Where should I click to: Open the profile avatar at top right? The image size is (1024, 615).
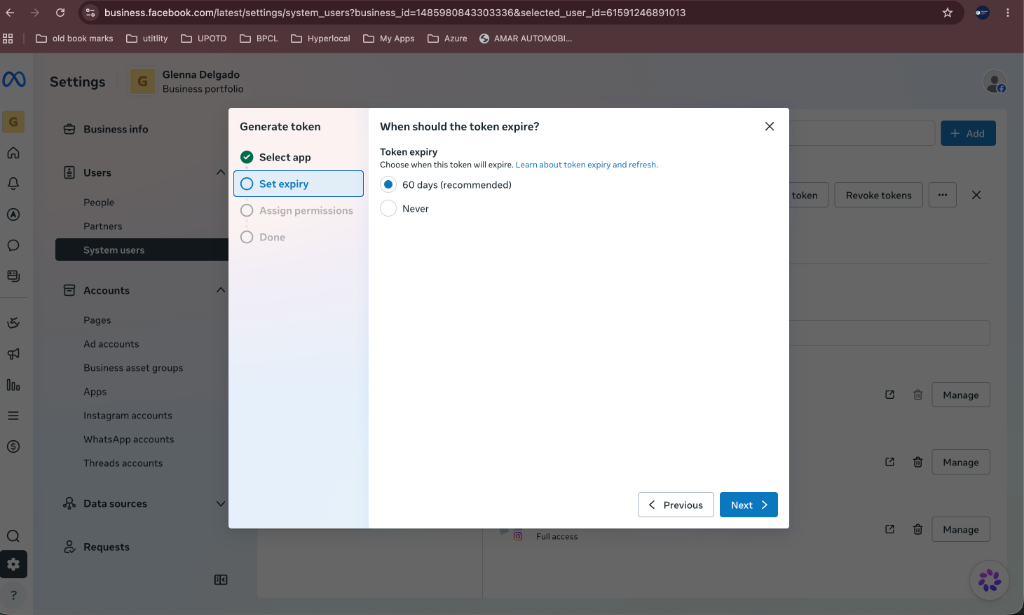point(995,82)
